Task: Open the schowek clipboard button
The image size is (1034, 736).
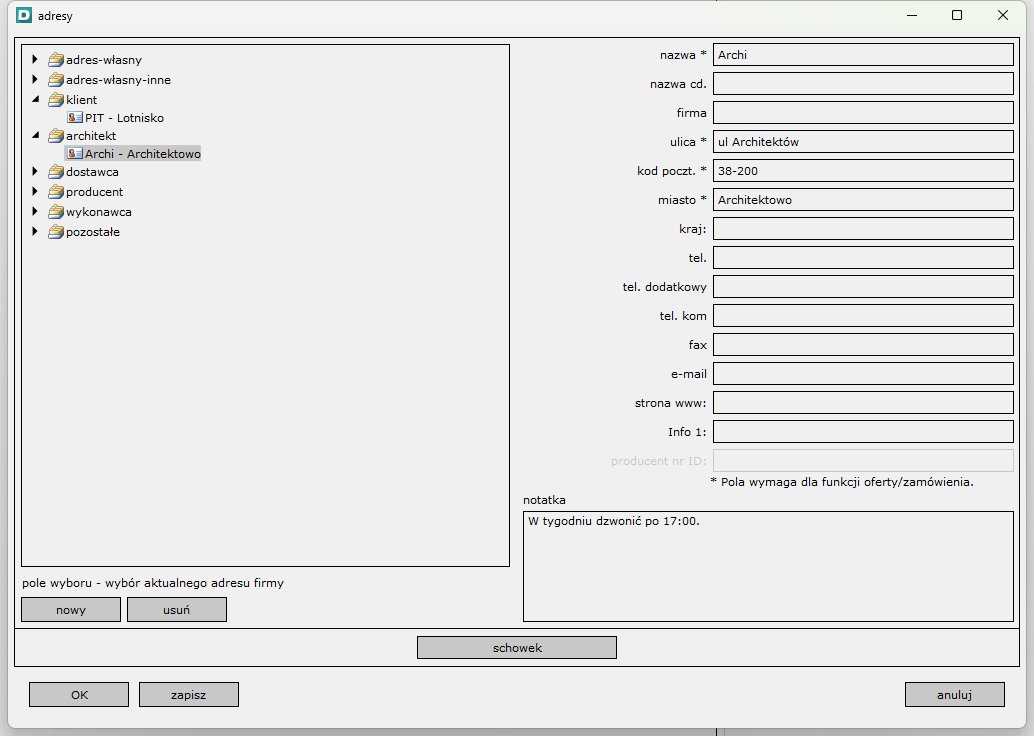Action: pos(517,648)
